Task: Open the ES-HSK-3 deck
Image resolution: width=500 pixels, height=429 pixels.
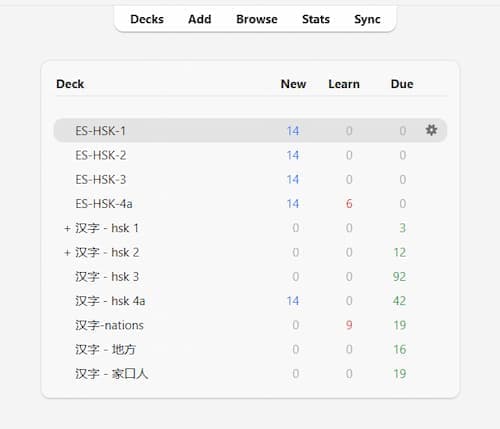Action: [x=101, y=180]
